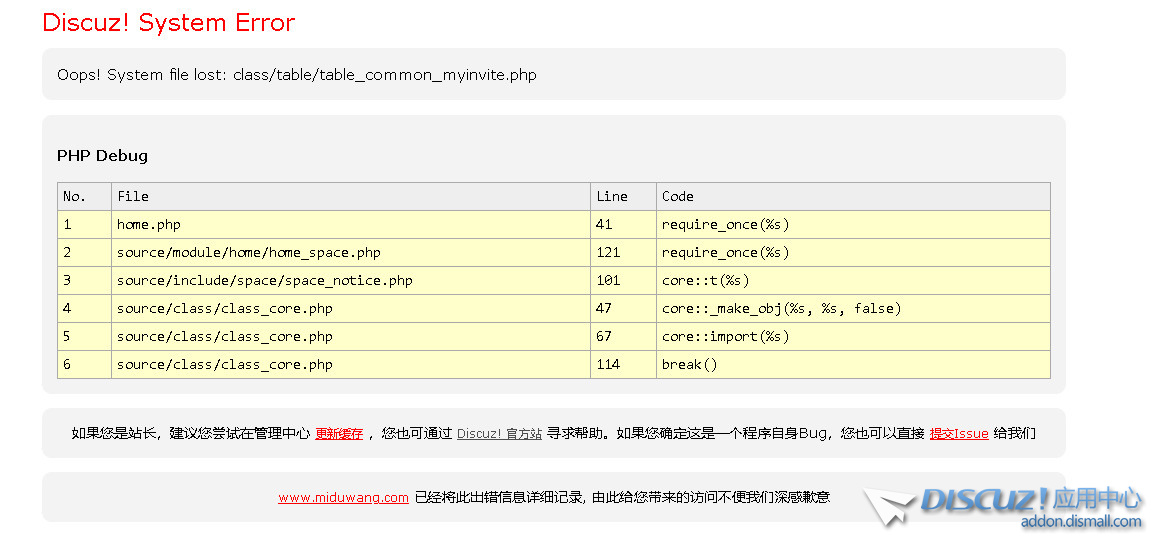1160x547 pixels.
Task: Click the File column header
Action: (351, 197)
